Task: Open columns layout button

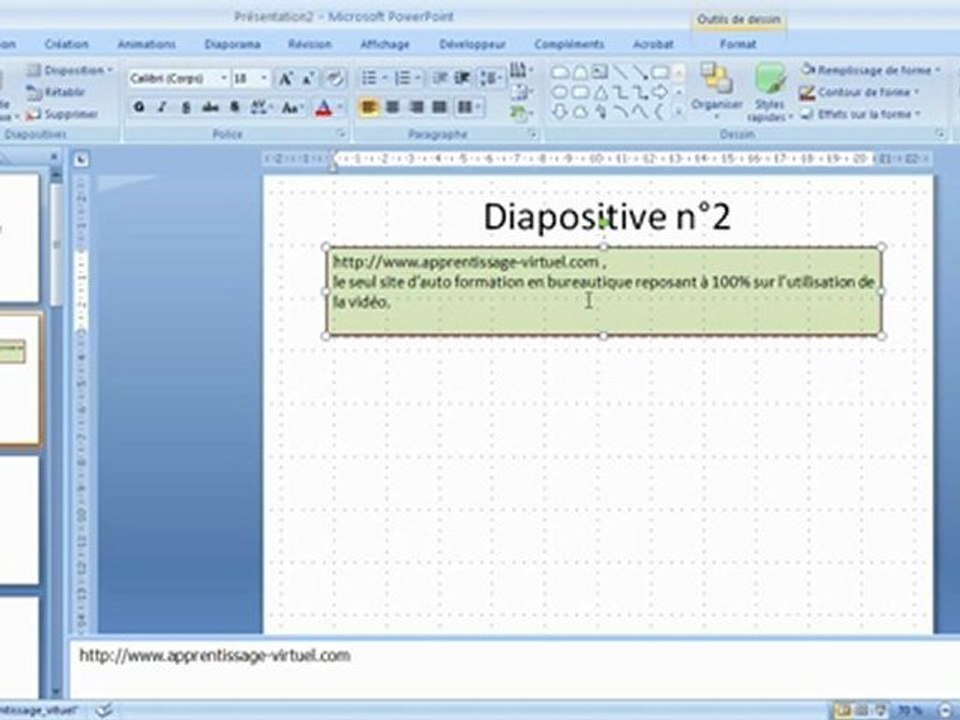Action: [x=469, y=108]
